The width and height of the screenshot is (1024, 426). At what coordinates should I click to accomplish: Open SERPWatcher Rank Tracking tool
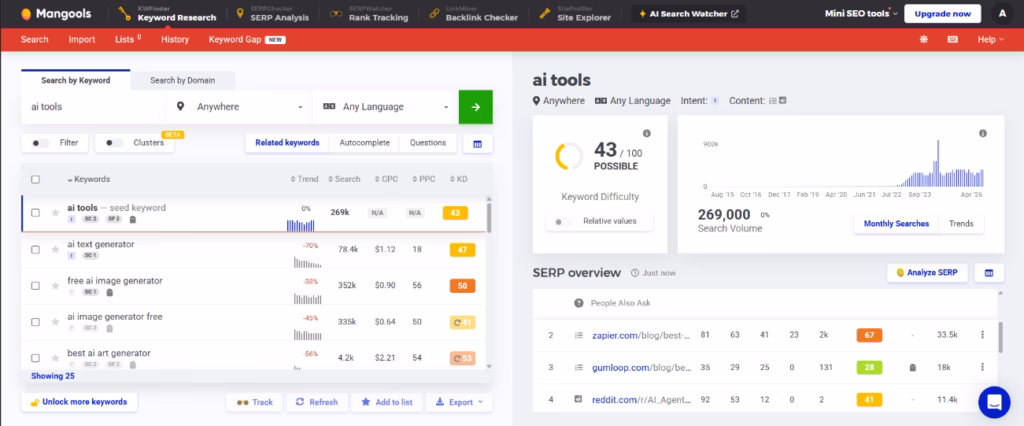pos(369,14)
